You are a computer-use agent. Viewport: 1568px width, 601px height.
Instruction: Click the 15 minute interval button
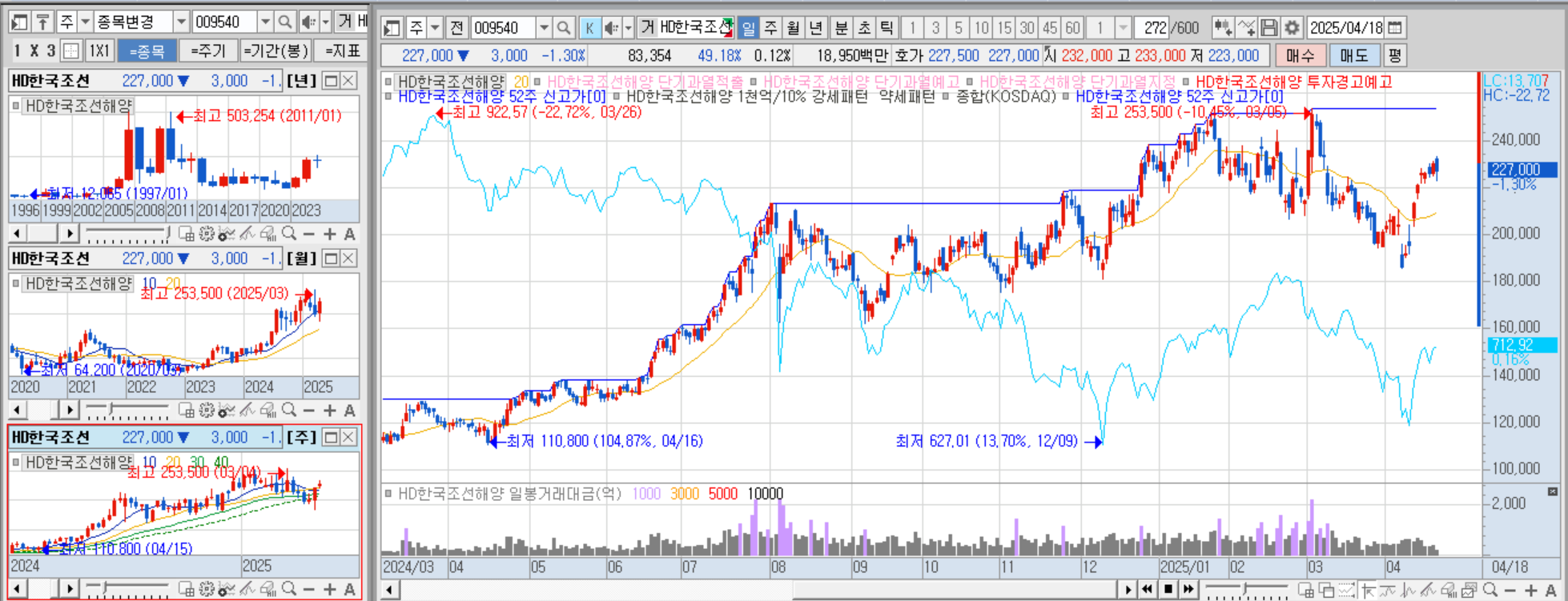tap(1004, 28)
